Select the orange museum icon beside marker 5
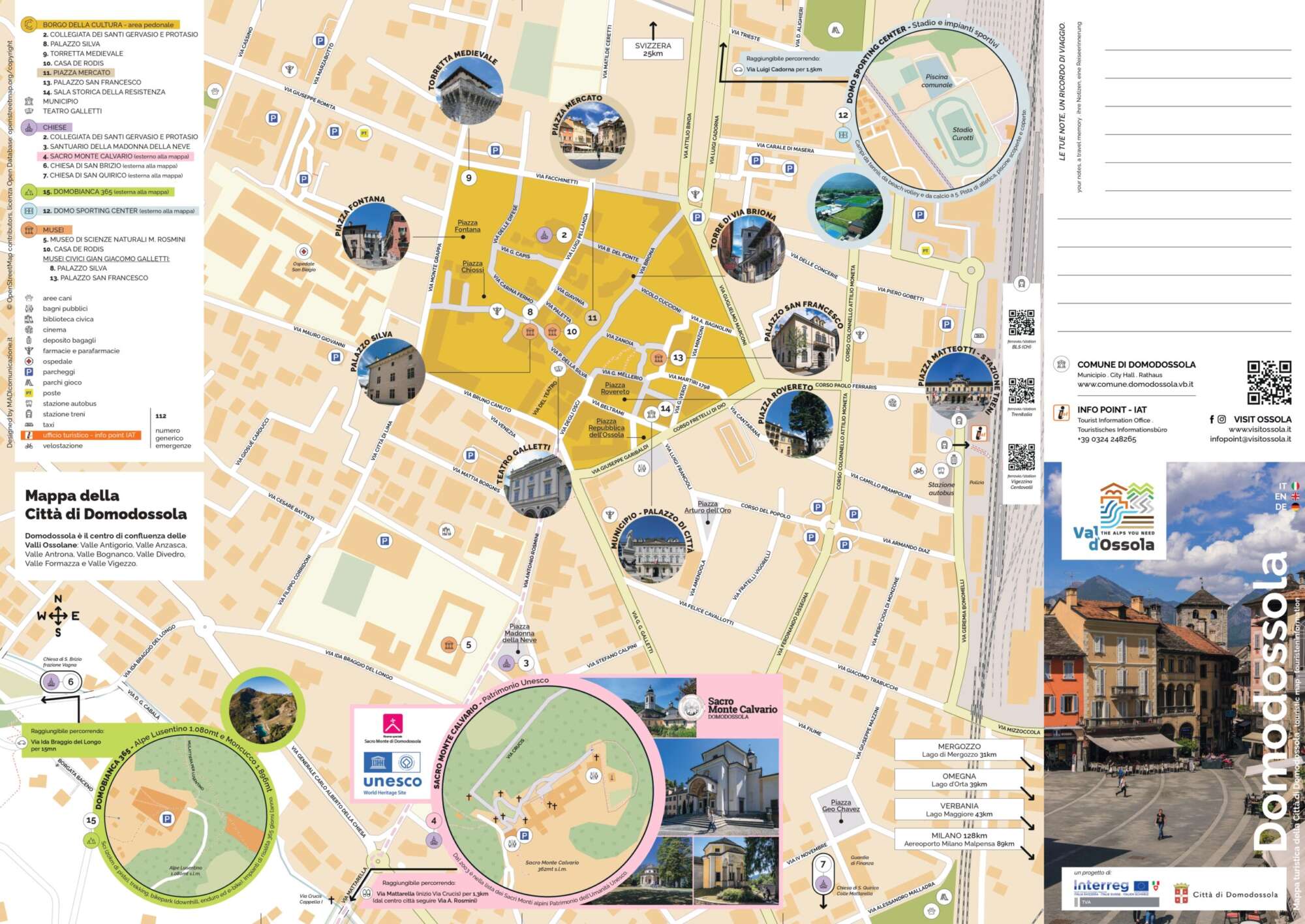Screen dimensions: 1305x924 (x=449, y=645)
